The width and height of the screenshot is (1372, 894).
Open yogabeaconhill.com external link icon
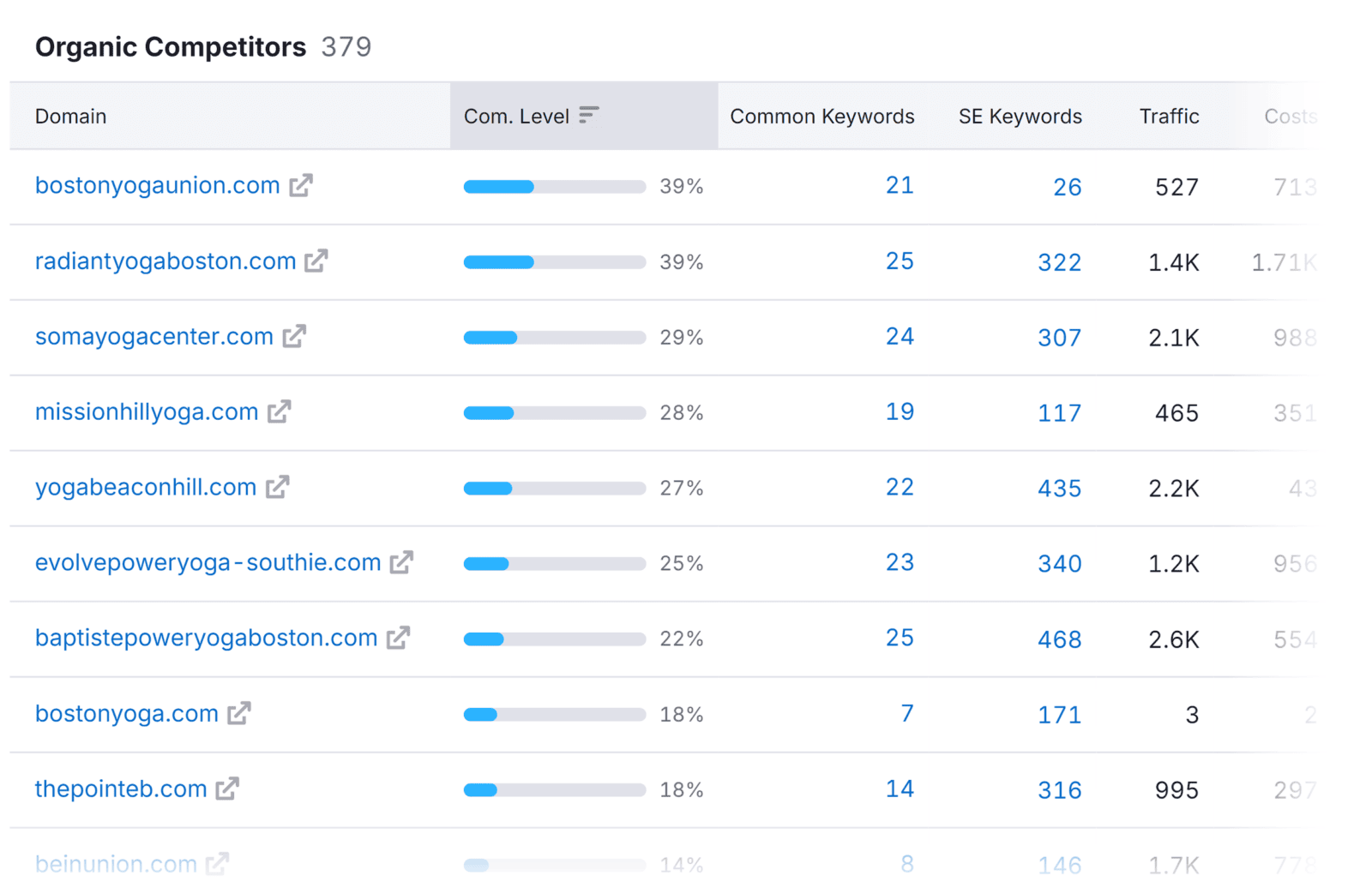click(276, 488)
